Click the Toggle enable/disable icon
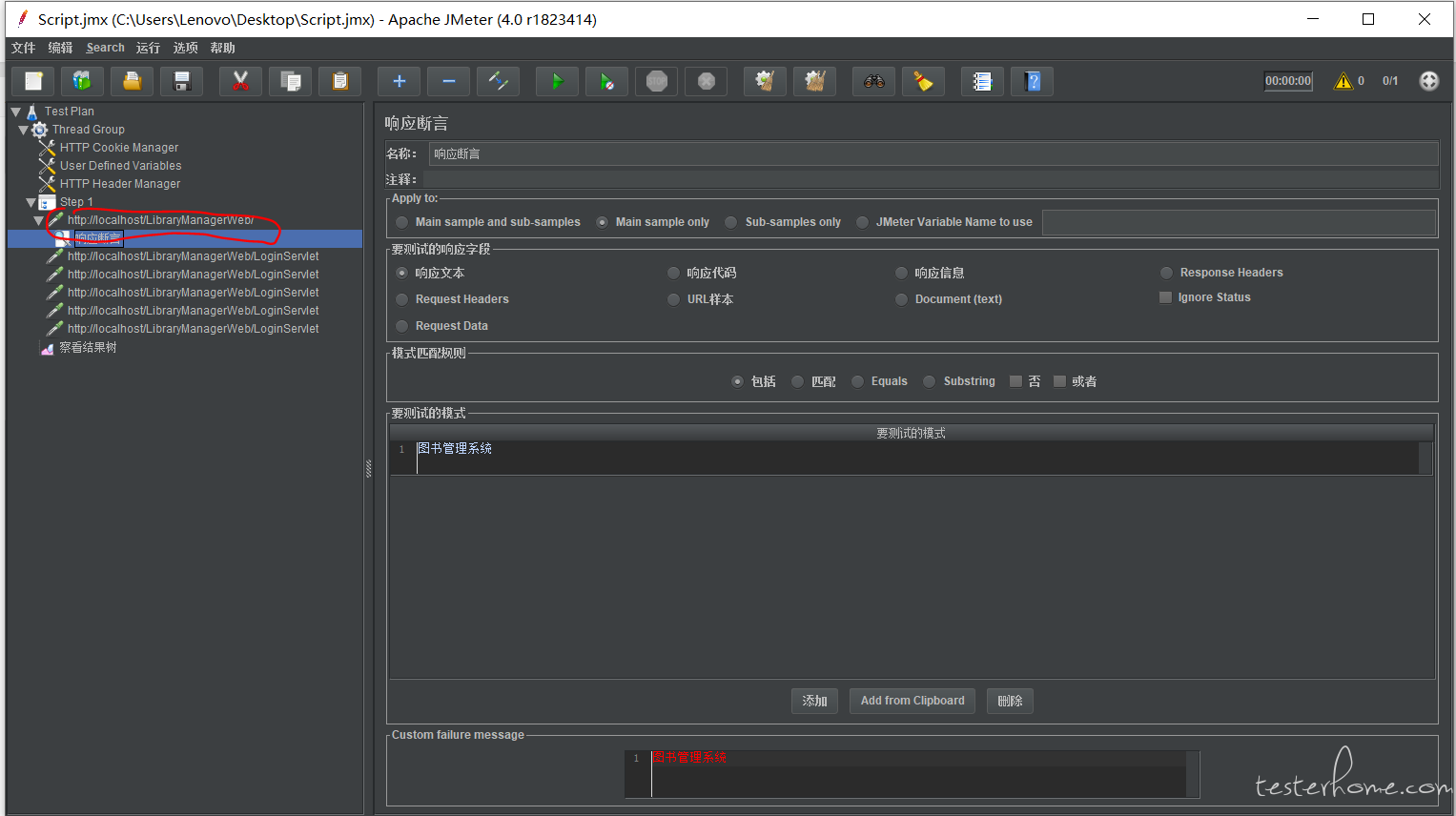Screen dimensions: 1456x816 click(499, 81)
